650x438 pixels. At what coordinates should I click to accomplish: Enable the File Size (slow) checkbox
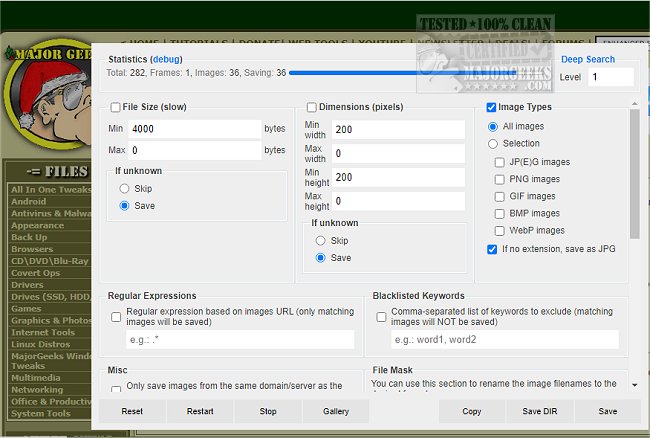point(116,107)
